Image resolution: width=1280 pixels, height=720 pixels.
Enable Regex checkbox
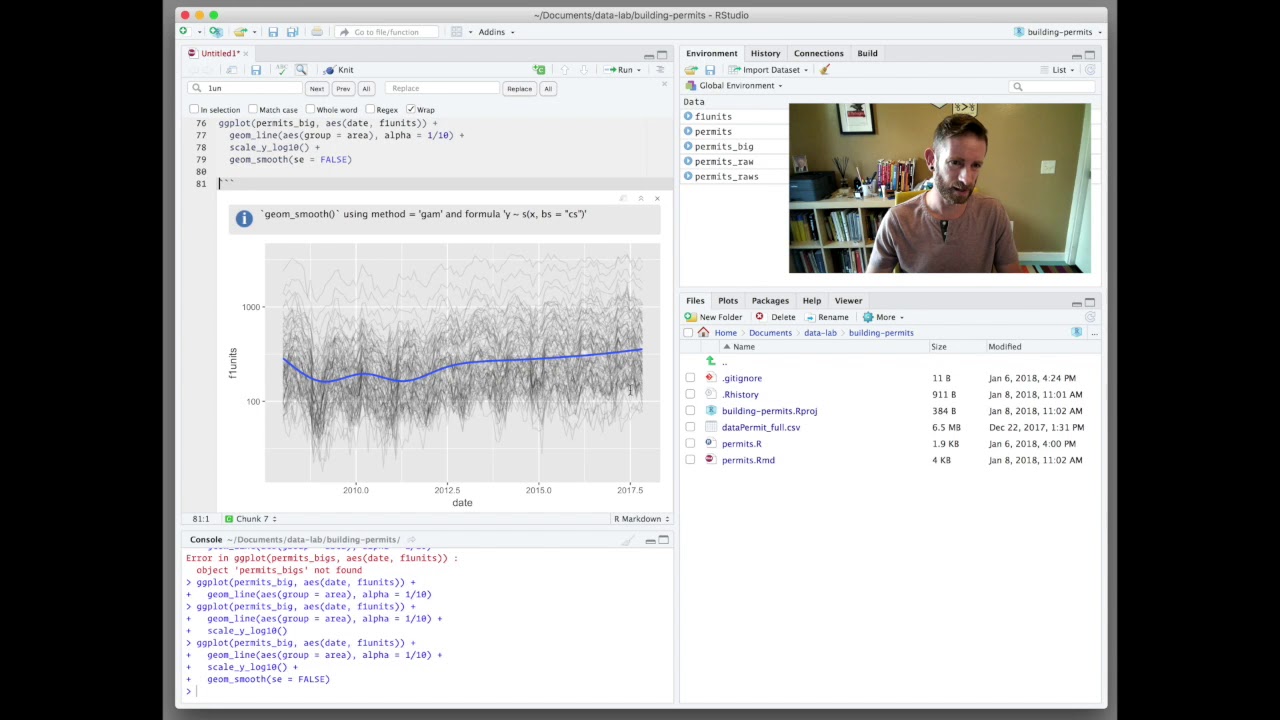pyautogui.click(x=370, y=109)
